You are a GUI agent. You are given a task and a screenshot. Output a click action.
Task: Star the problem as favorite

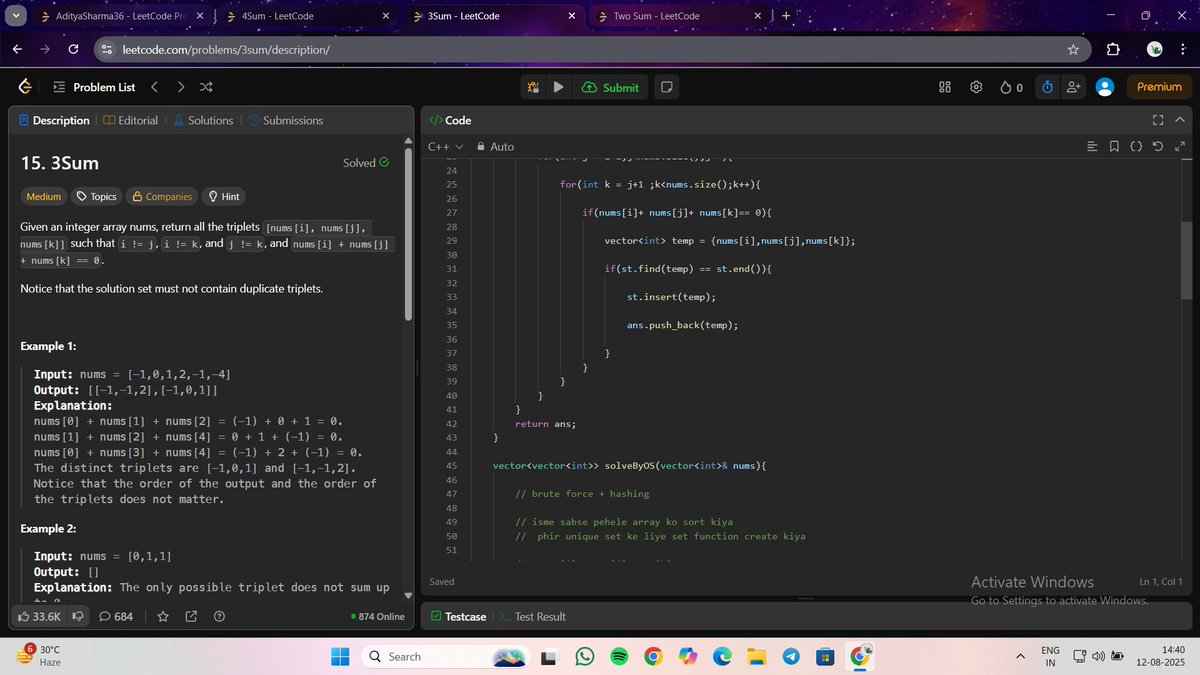pyautogui.click(x=163, y=616)
